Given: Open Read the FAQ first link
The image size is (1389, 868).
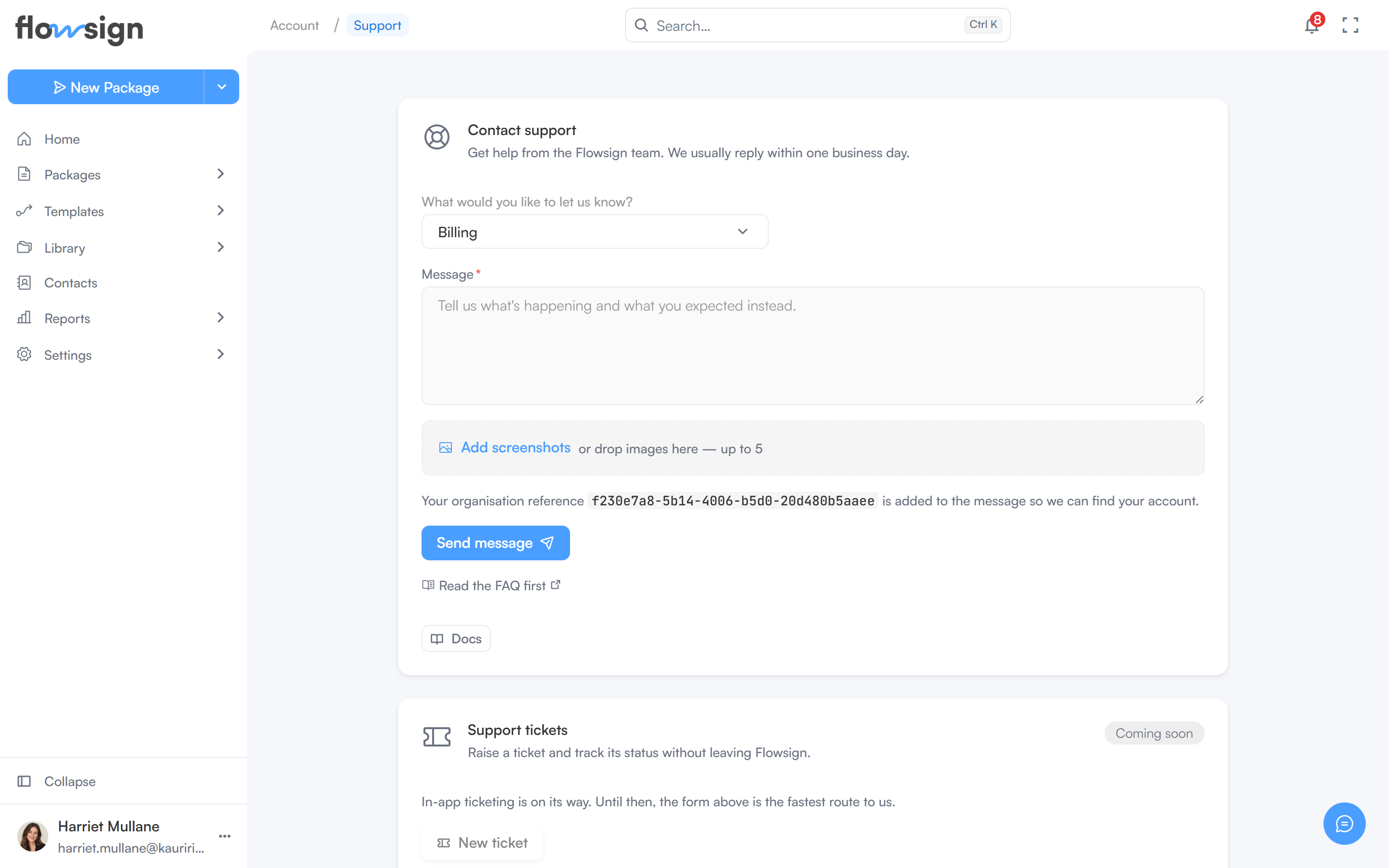Looking at the screenshot, I should pyautogui.click(x=491, y=585).
